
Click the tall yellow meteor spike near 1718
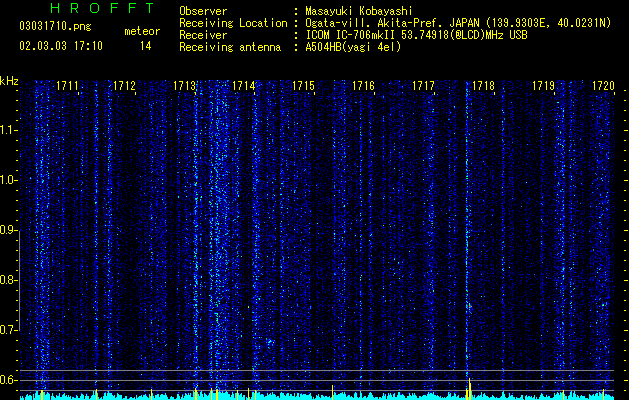[469, 388]
